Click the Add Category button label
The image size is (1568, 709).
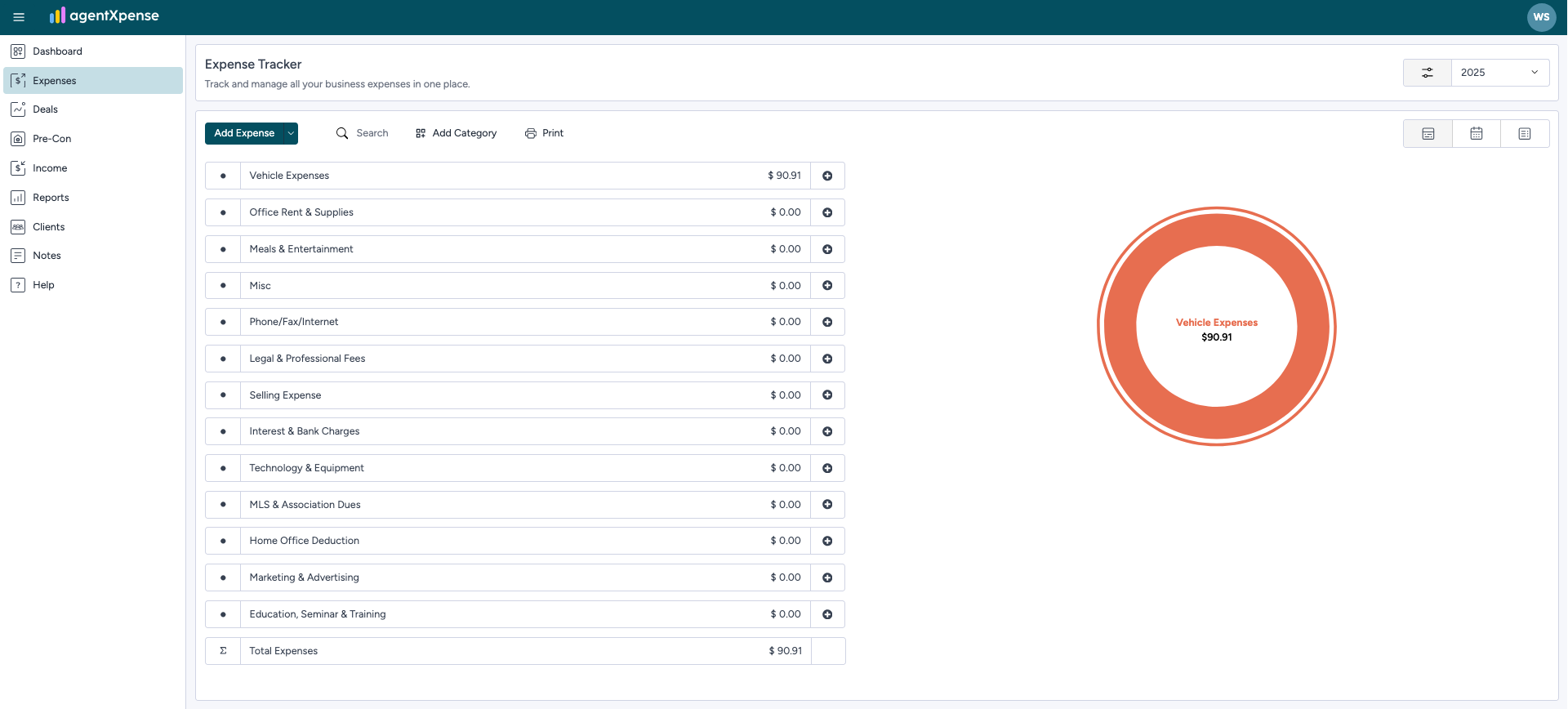tap(465, 133)
